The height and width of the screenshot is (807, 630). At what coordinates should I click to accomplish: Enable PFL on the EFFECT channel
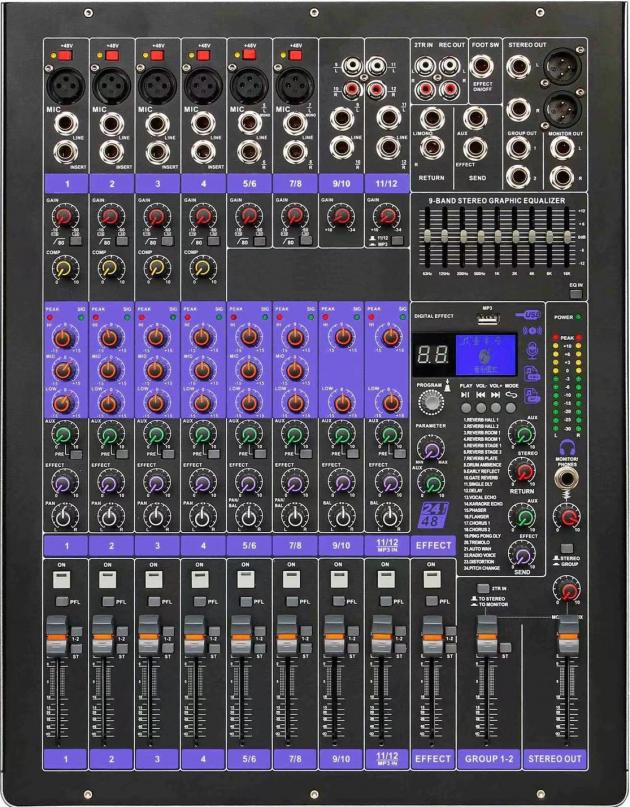(x=432, y=601)
